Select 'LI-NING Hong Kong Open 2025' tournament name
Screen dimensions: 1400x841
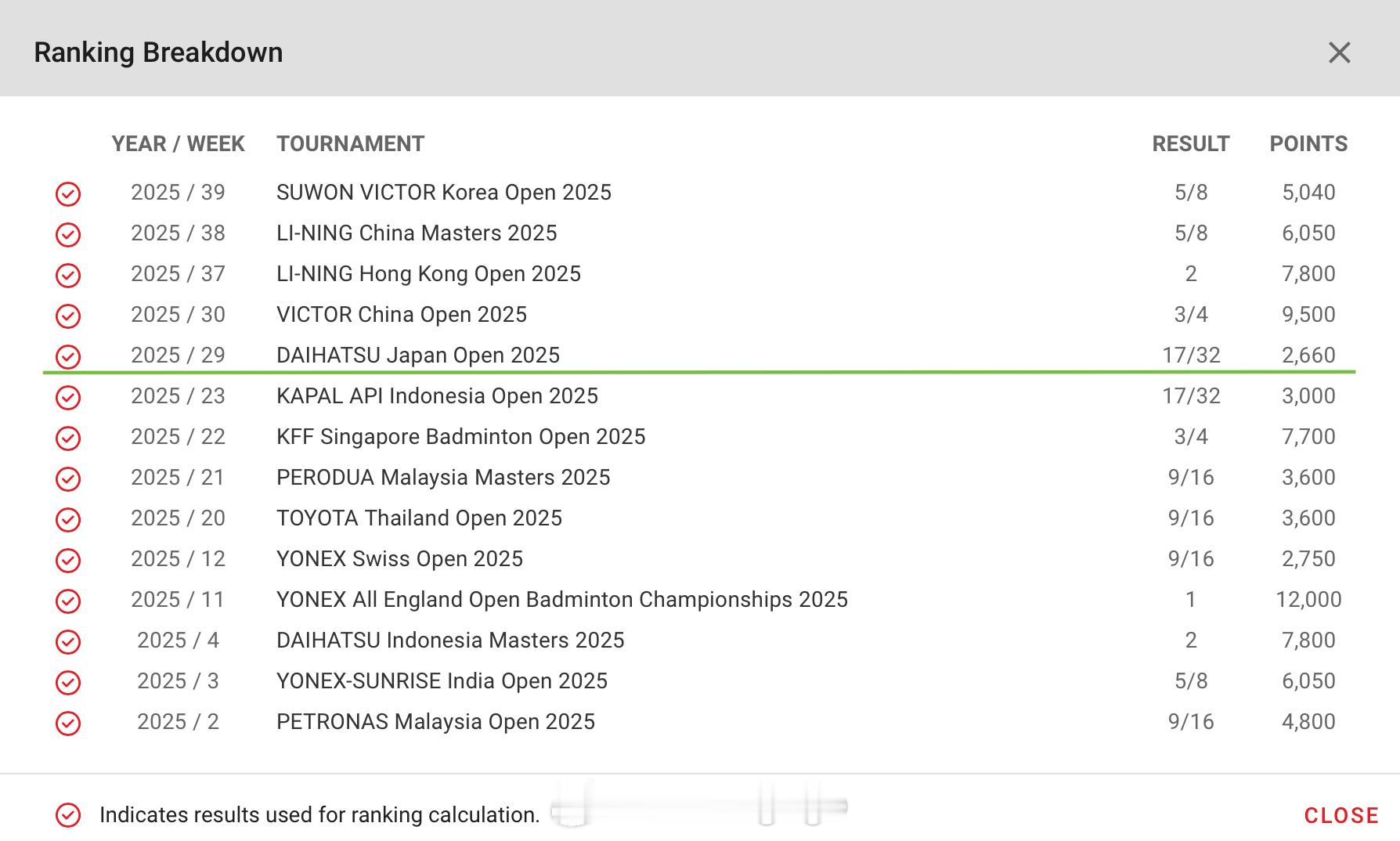coord(428,274)
